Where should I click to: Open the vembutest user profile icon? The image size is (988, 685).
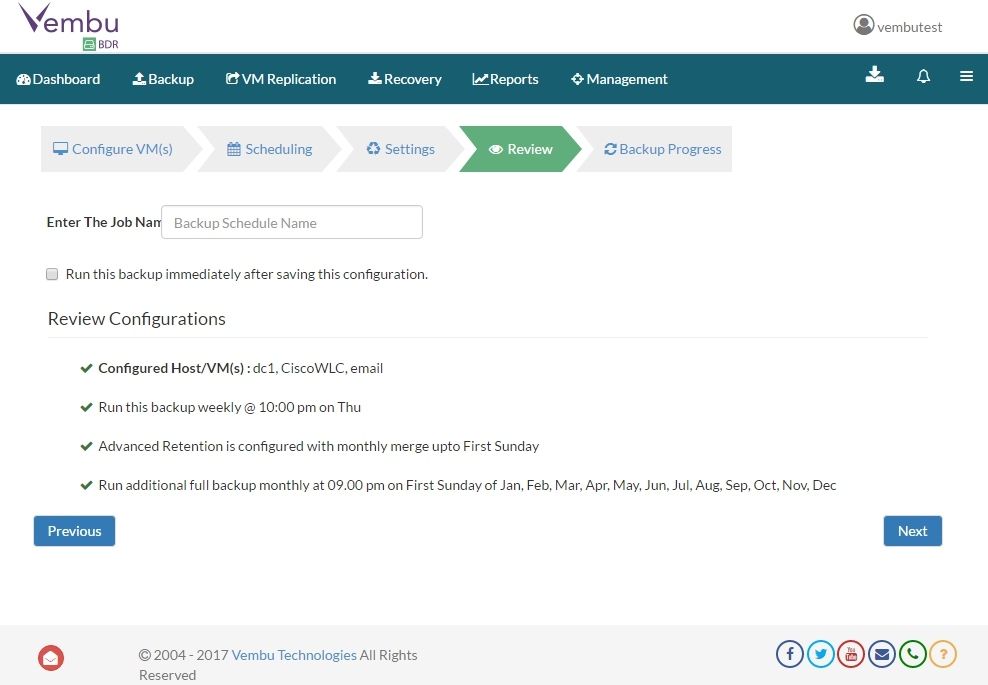[x=863, y=25]
